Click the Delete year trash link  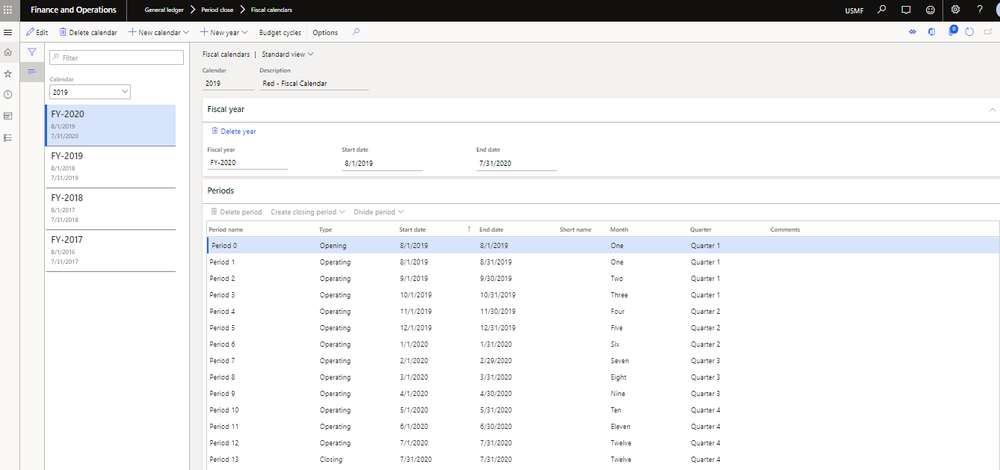[x=233, y=131]
